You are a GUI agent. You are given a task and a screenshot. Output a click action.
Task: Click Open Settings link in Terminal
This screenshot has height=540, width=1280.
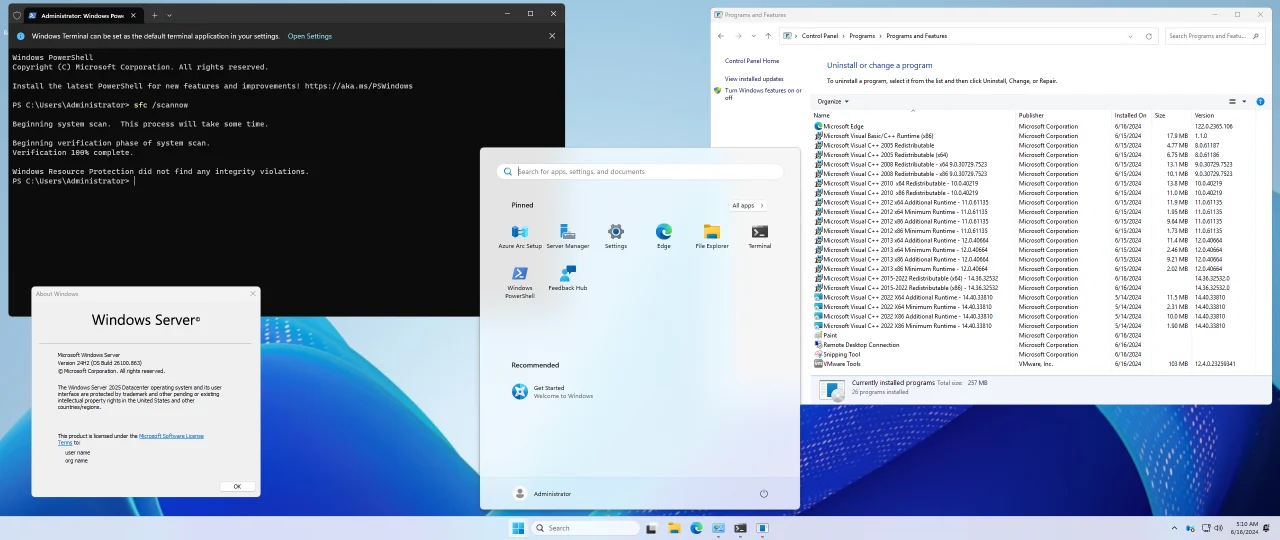(x=310, y=36)
